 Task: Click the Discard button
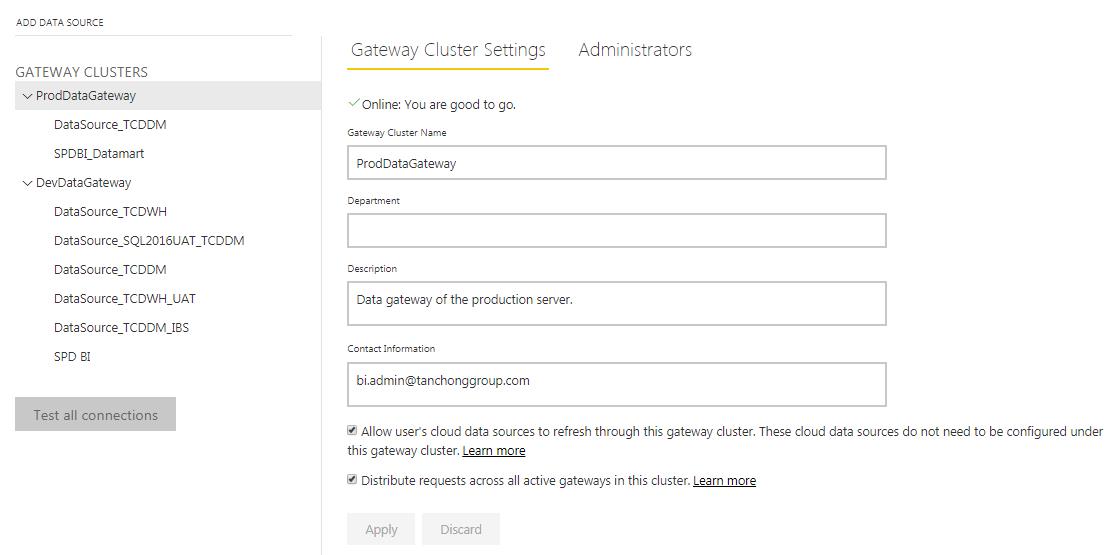pos(461,530)
